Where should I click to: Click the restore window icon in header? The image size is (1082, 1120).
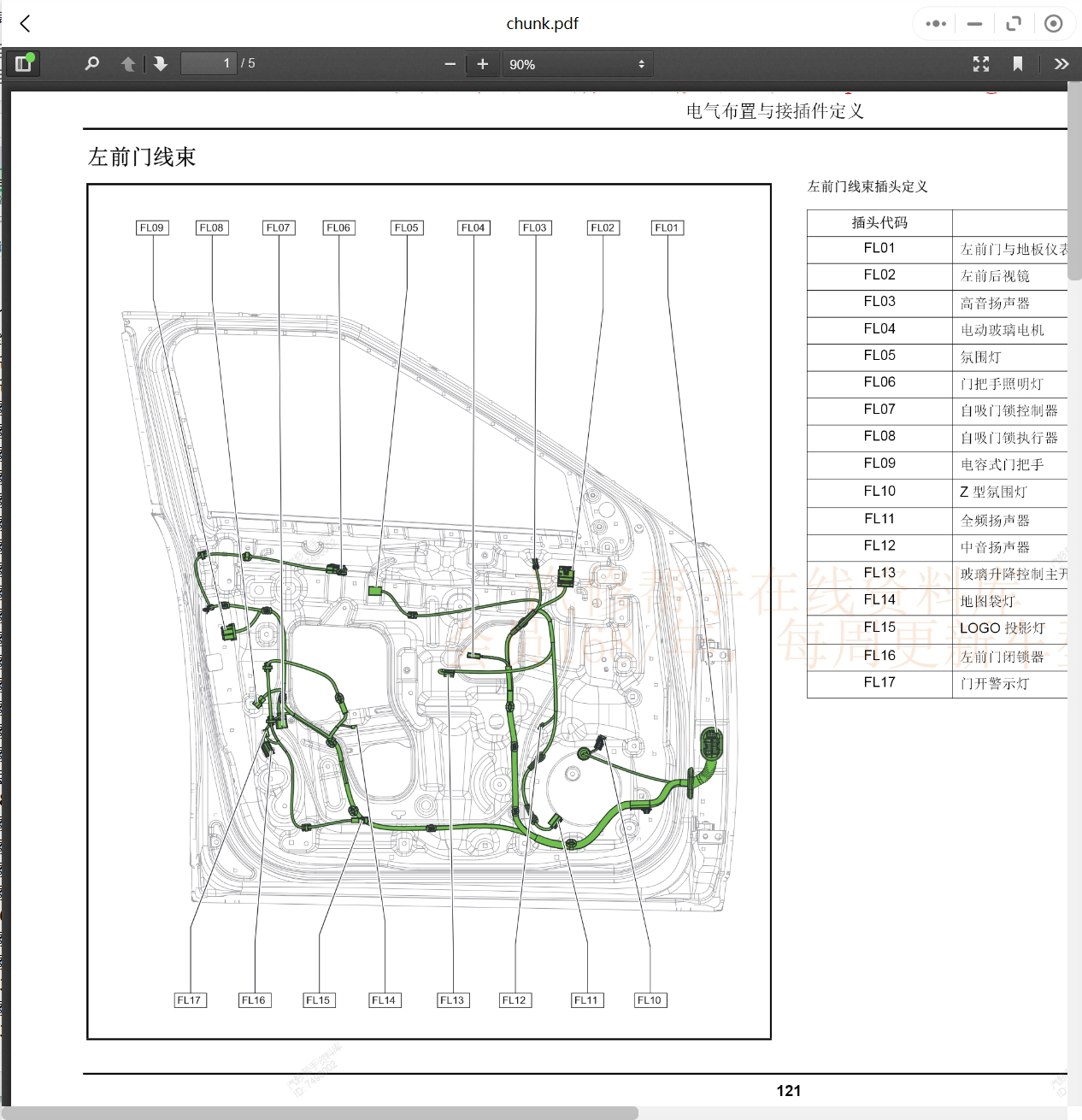click(x=1014, y=24)
